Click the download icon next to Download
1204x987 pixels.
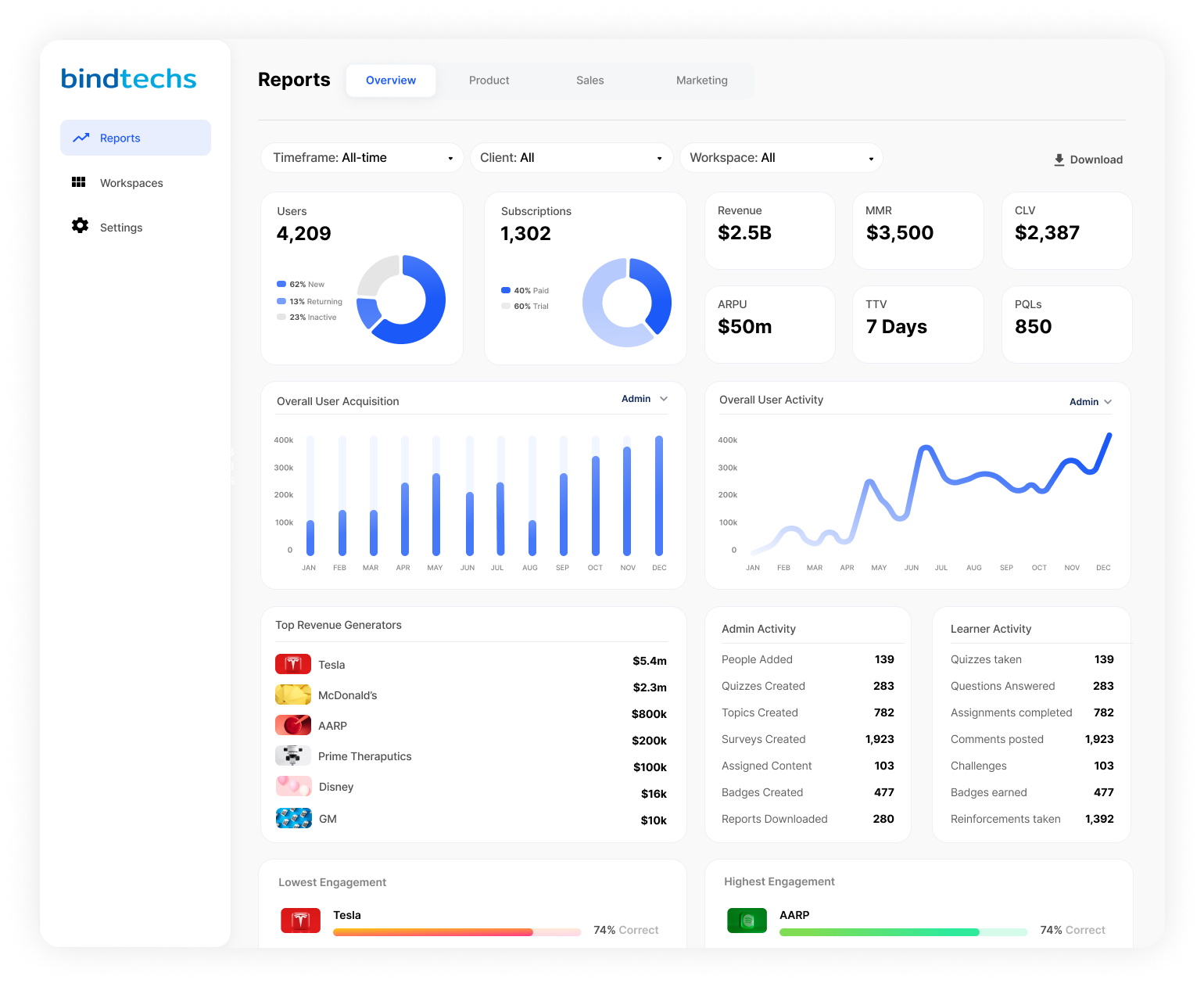click(x=1059, y=159)
